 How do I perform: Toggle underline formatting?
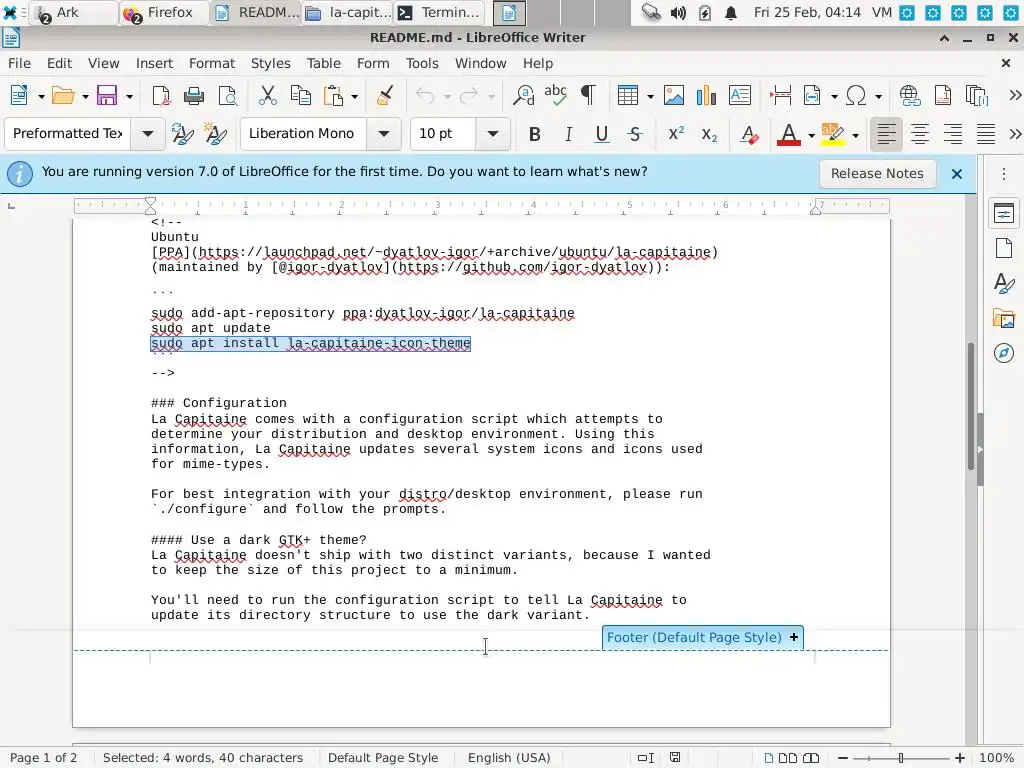pos(601,135)
